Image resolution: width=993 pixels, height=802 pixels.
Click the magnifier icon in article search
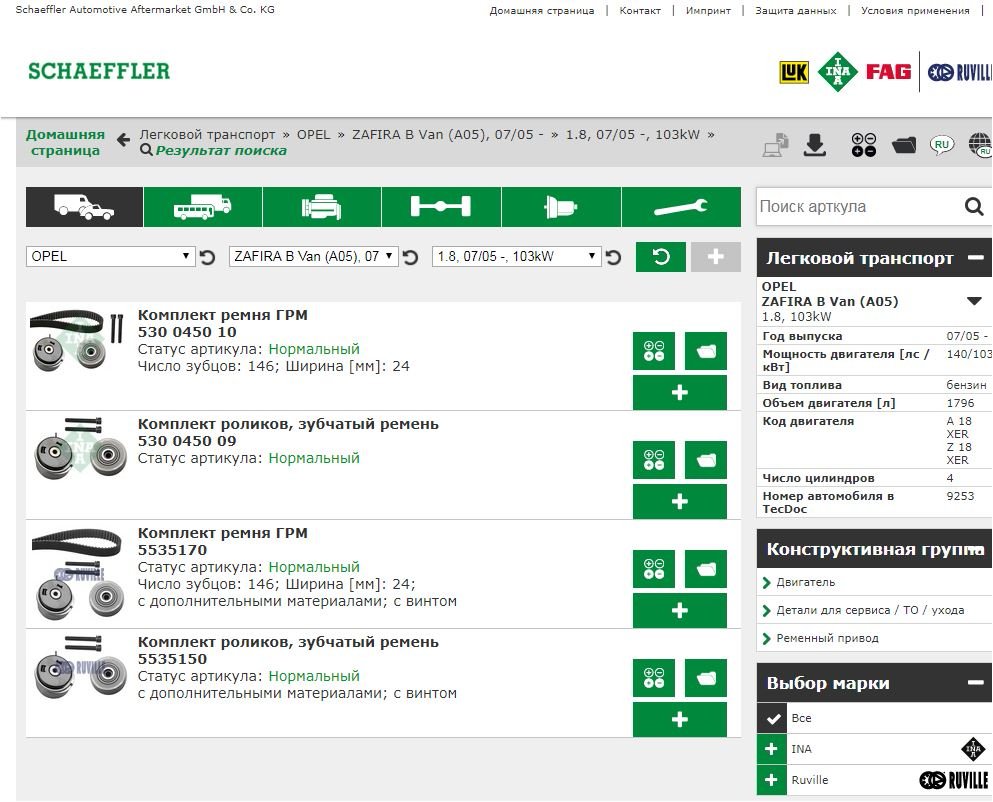974,207
